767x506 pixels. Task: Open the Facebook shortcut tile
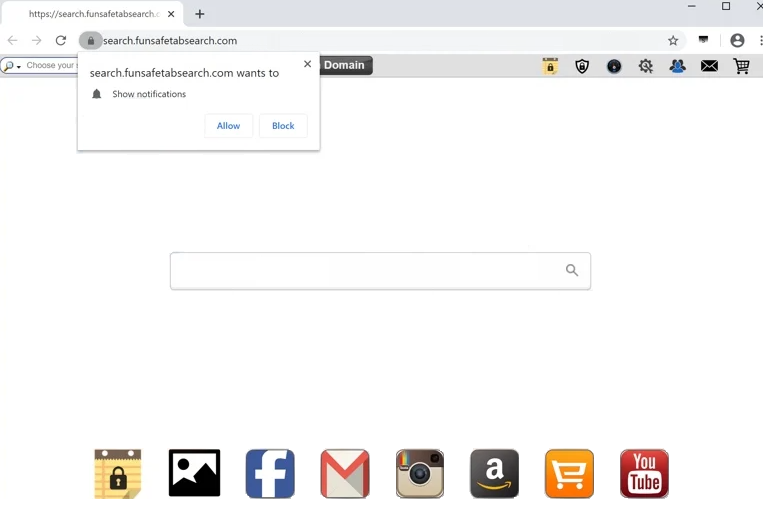click(x=270, y=474)
